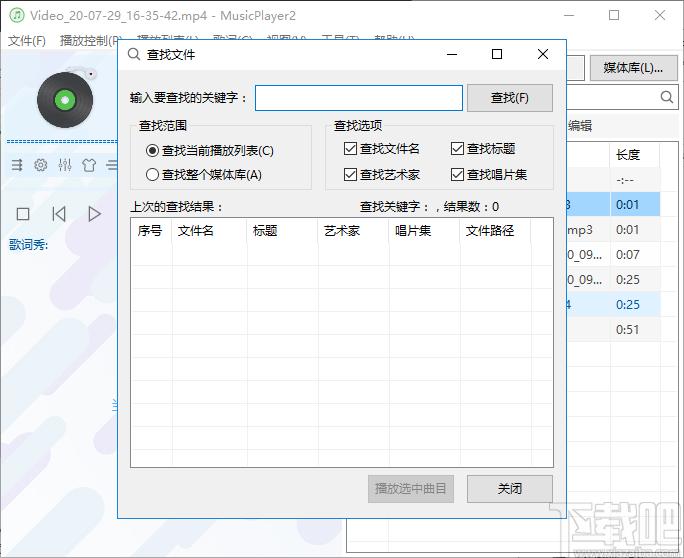This screenshot has width=684, height=558.
Task: Click the 关闭 button in the dialog
Action: click(x=510, y=489)
